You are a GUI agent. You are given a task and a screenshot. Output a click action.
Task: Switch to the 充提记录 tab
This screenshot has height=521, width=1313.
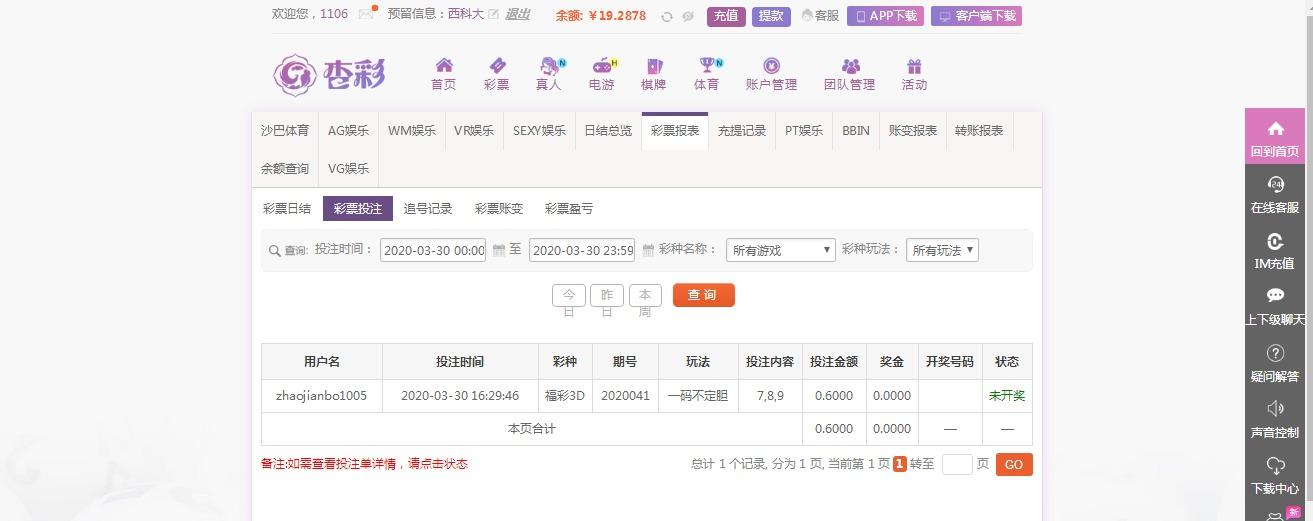[x=742, y=131]
